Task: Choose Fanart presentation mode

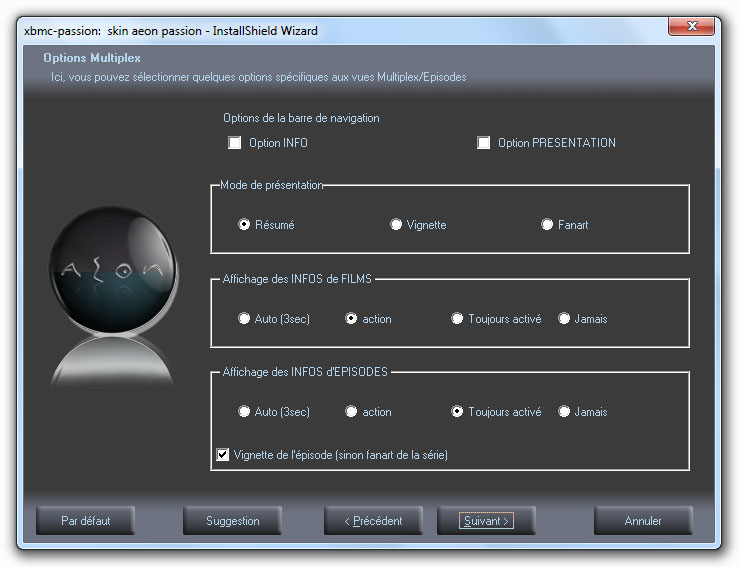Action: pyautogui.click(x=547, y=225)
